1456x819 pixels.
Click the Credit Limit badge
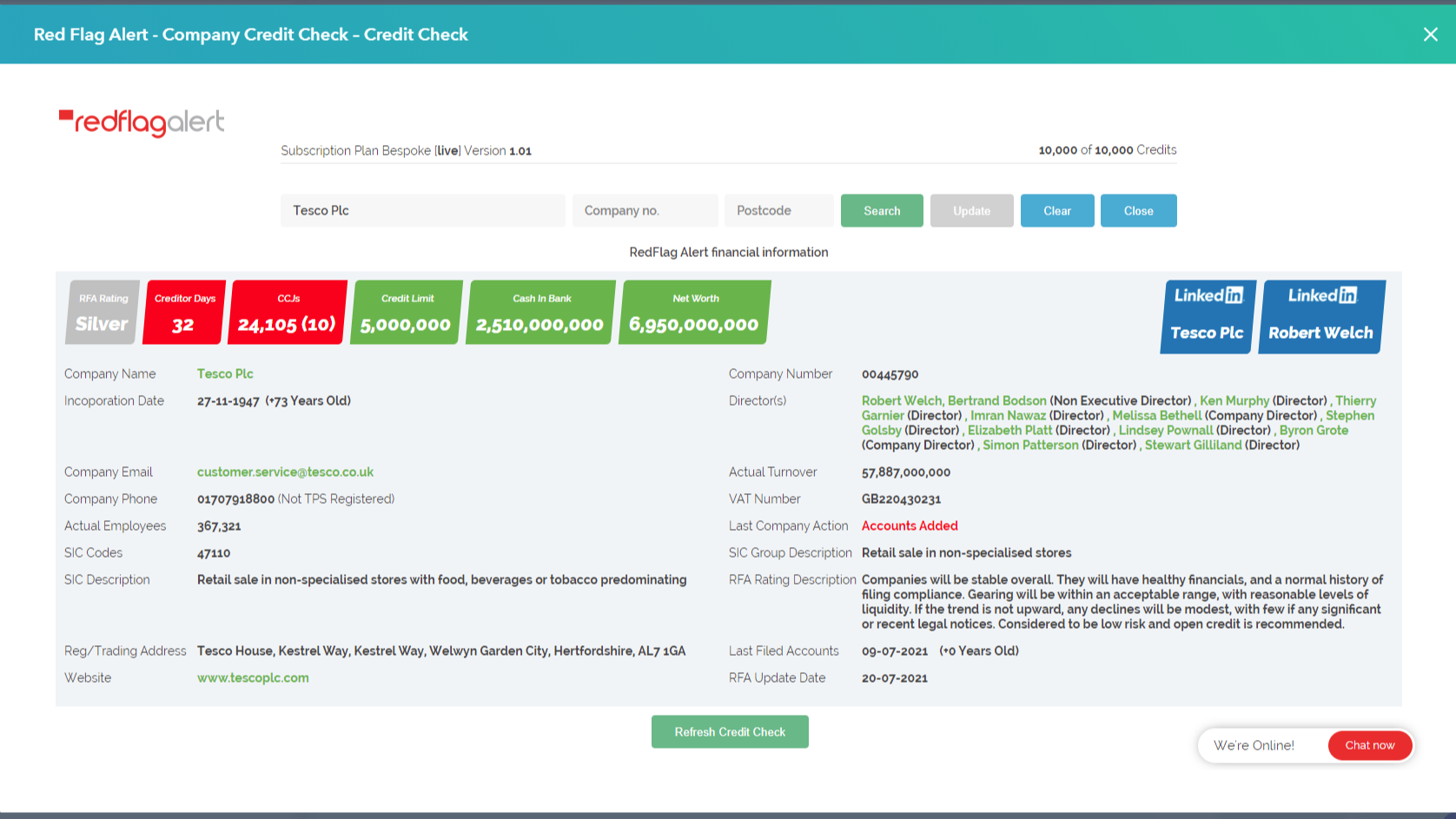(406, 313)
